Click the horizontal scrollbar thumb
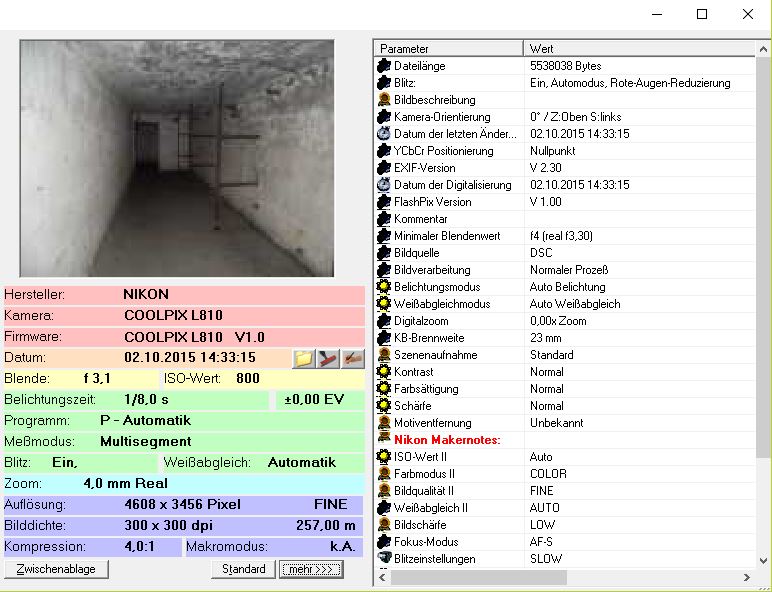 [x=479, y=577]
